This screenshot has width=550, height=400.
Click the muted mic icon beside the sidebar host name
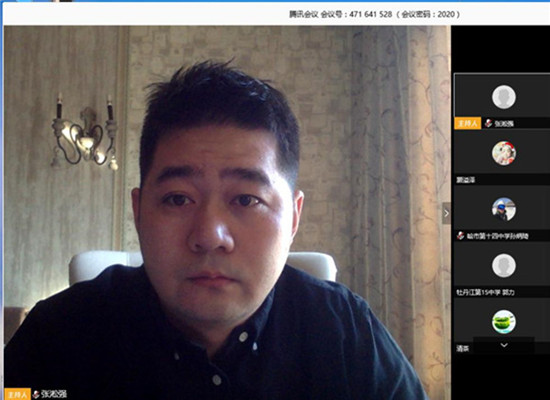point(488,123)
